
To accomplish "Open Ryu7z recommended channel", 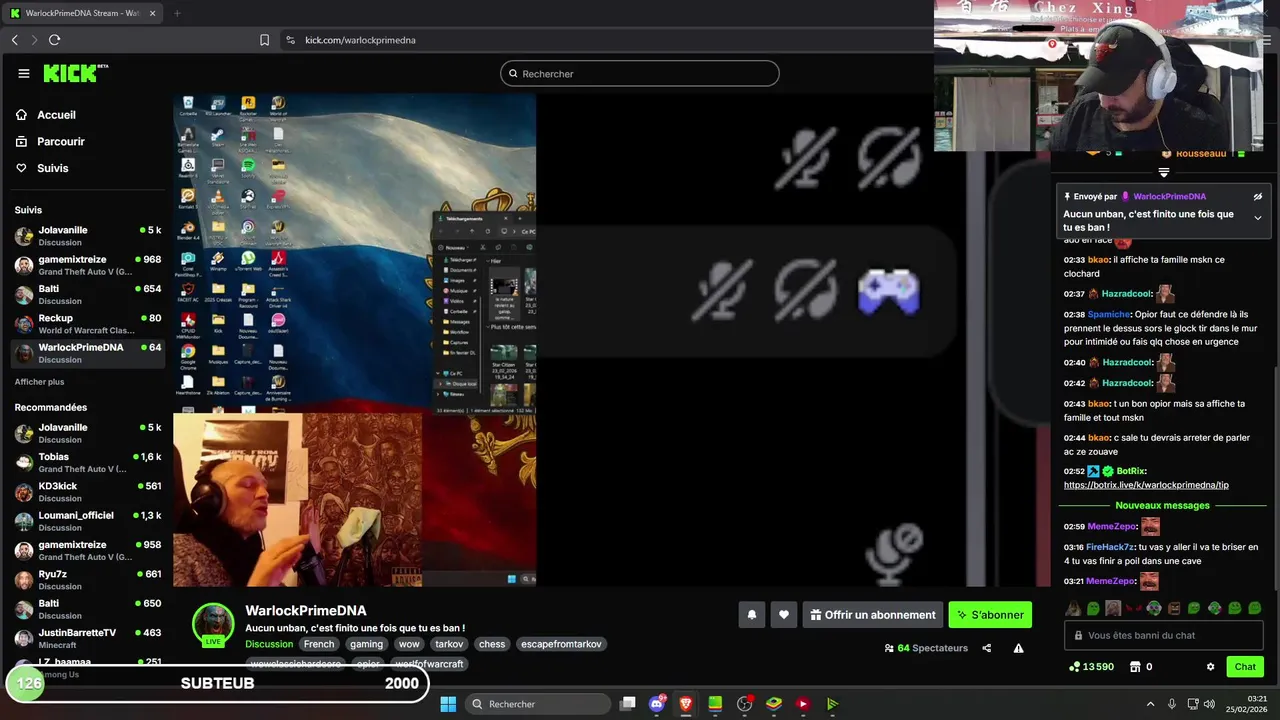I will (x=88, y=580).
